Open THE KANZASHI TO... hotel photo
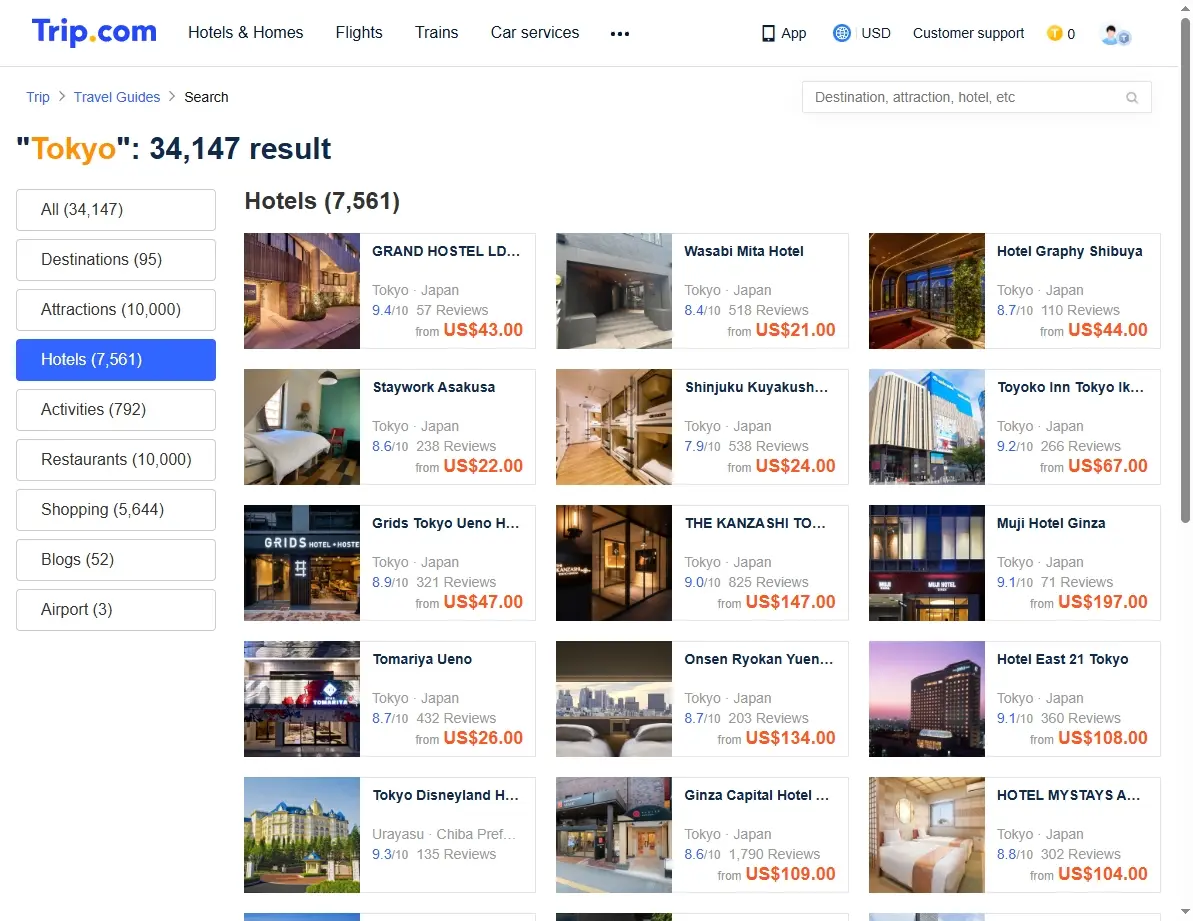Image resolution: width=1193 pixels, height=921 pixels. (614, 563)
